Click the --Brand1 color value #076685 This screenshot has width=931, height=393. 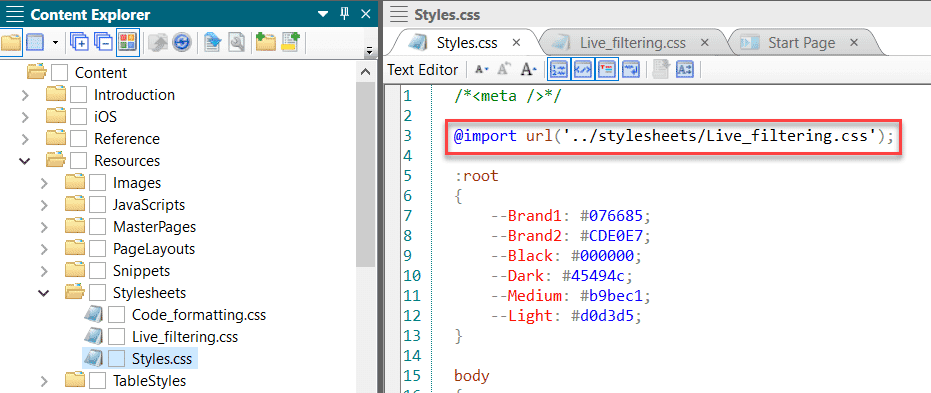(611, 215)
